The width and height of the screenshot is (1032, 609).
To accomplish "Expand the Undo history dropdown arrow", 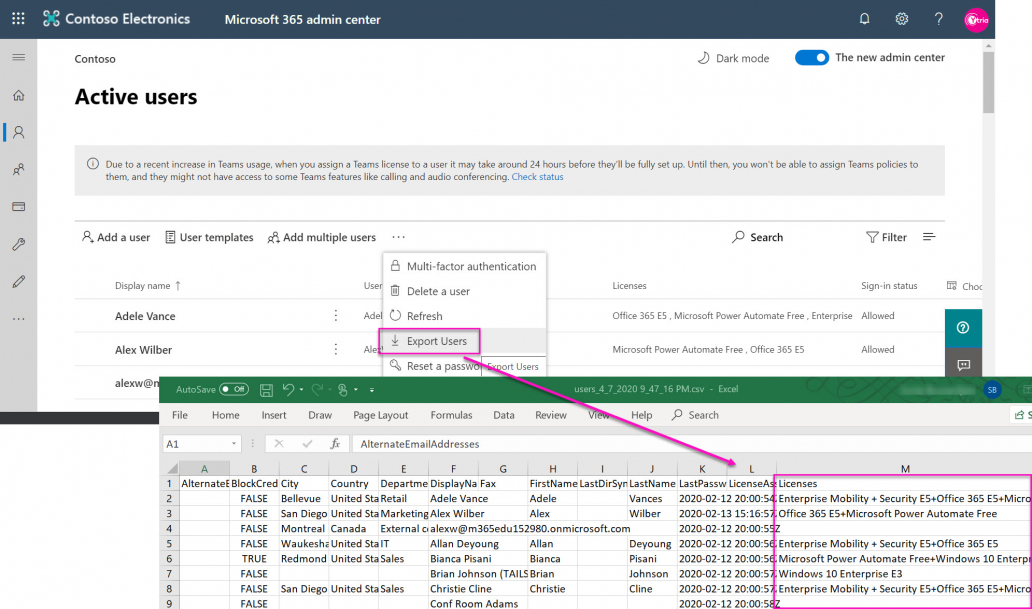I will tap(301, 390).
